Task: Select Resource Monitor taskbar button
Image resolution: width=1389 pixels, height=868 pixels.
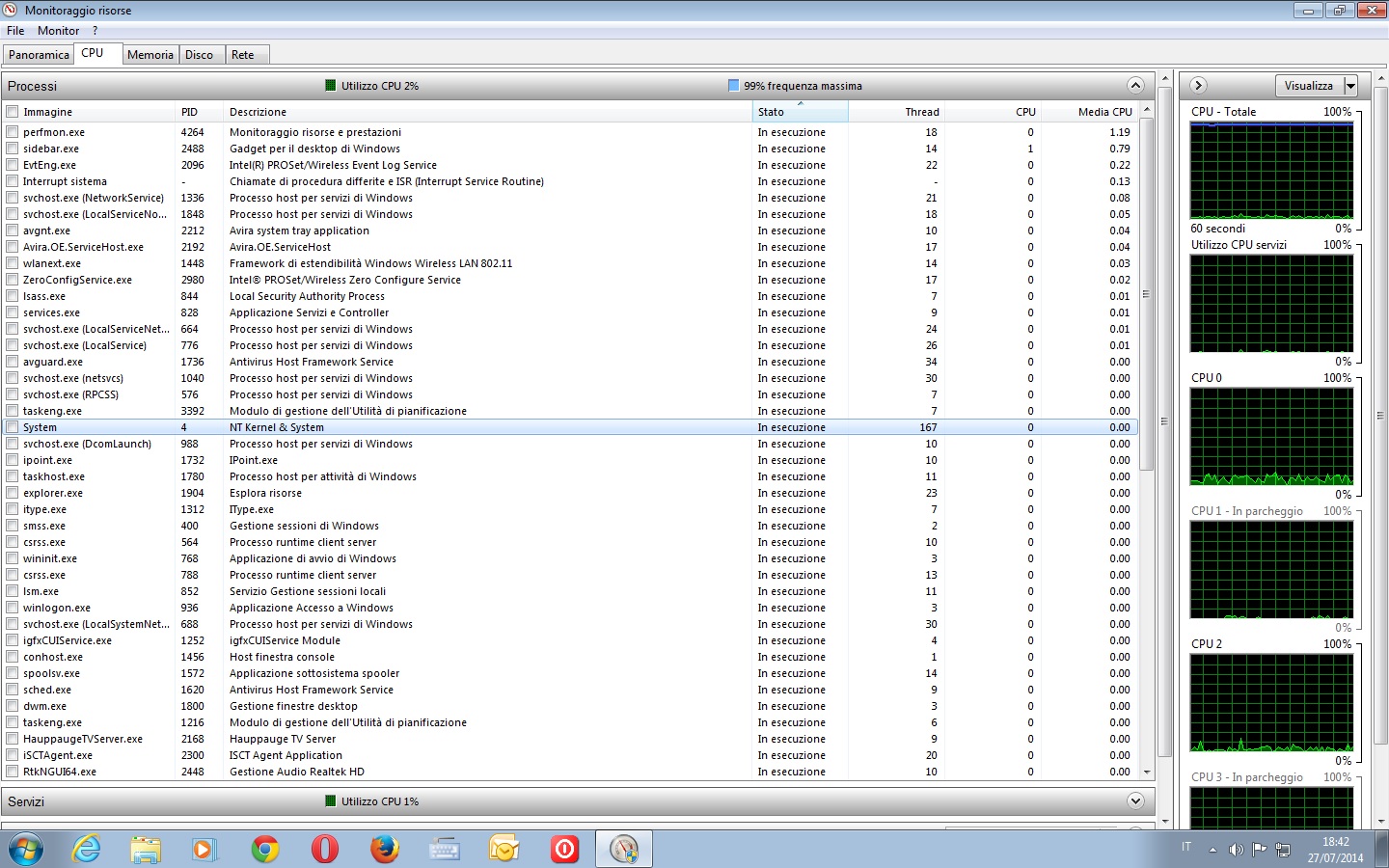Action: [x=624, y=850]
